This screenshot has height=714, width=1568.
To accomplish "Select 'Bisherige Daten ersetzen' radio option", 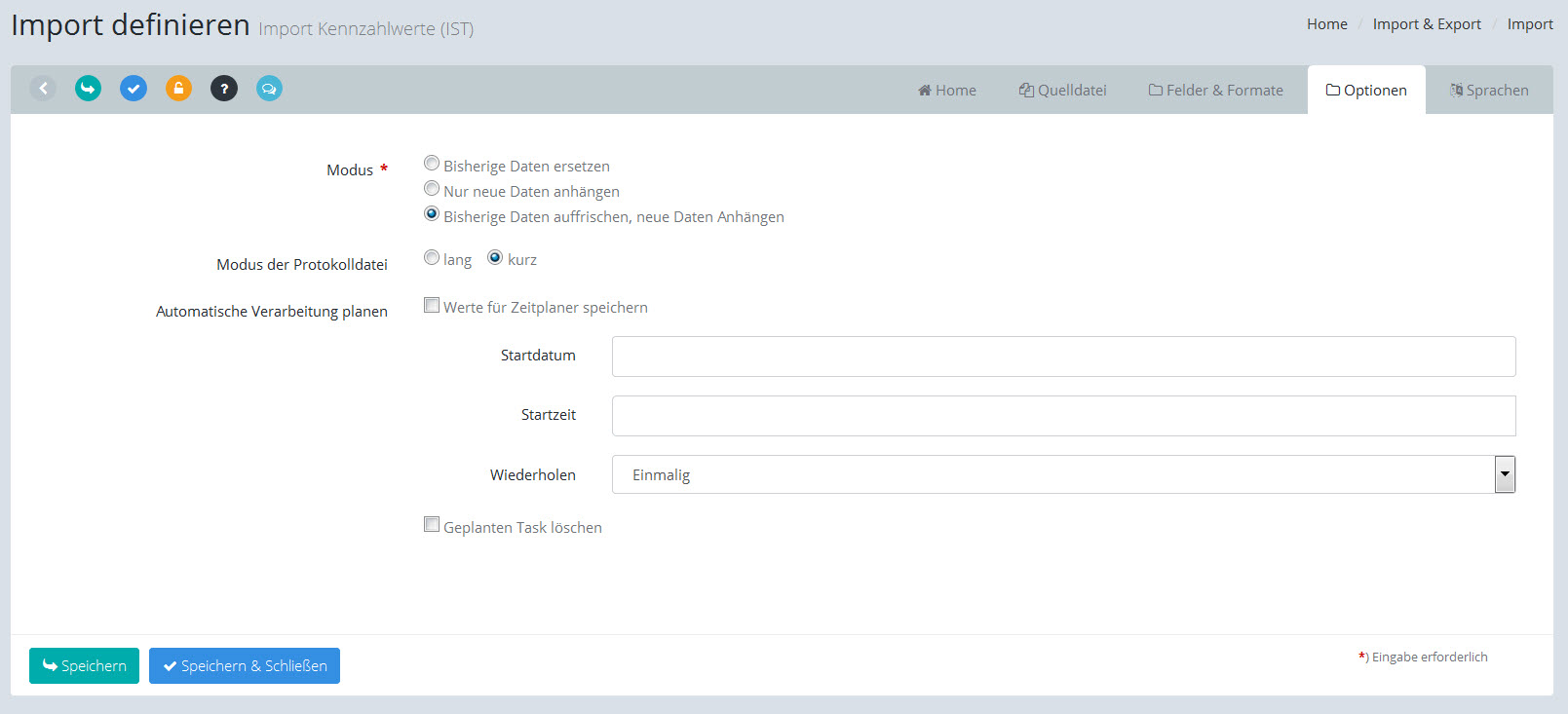I will pyautogui.click(x=432, y=164).
